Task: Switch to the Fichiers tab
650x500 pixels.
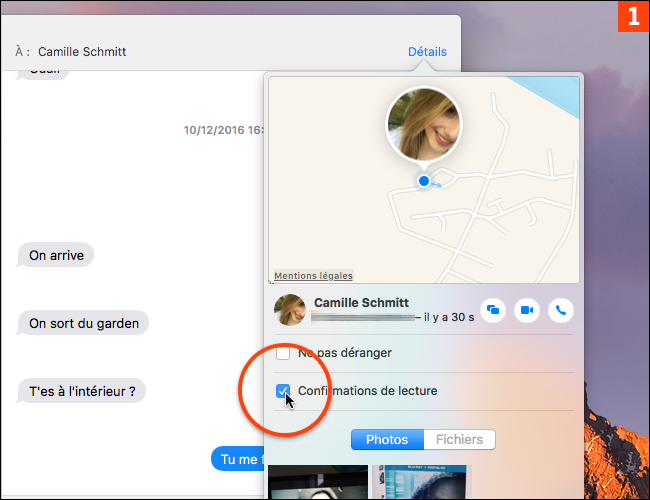Action: click(x=459, y=440)
